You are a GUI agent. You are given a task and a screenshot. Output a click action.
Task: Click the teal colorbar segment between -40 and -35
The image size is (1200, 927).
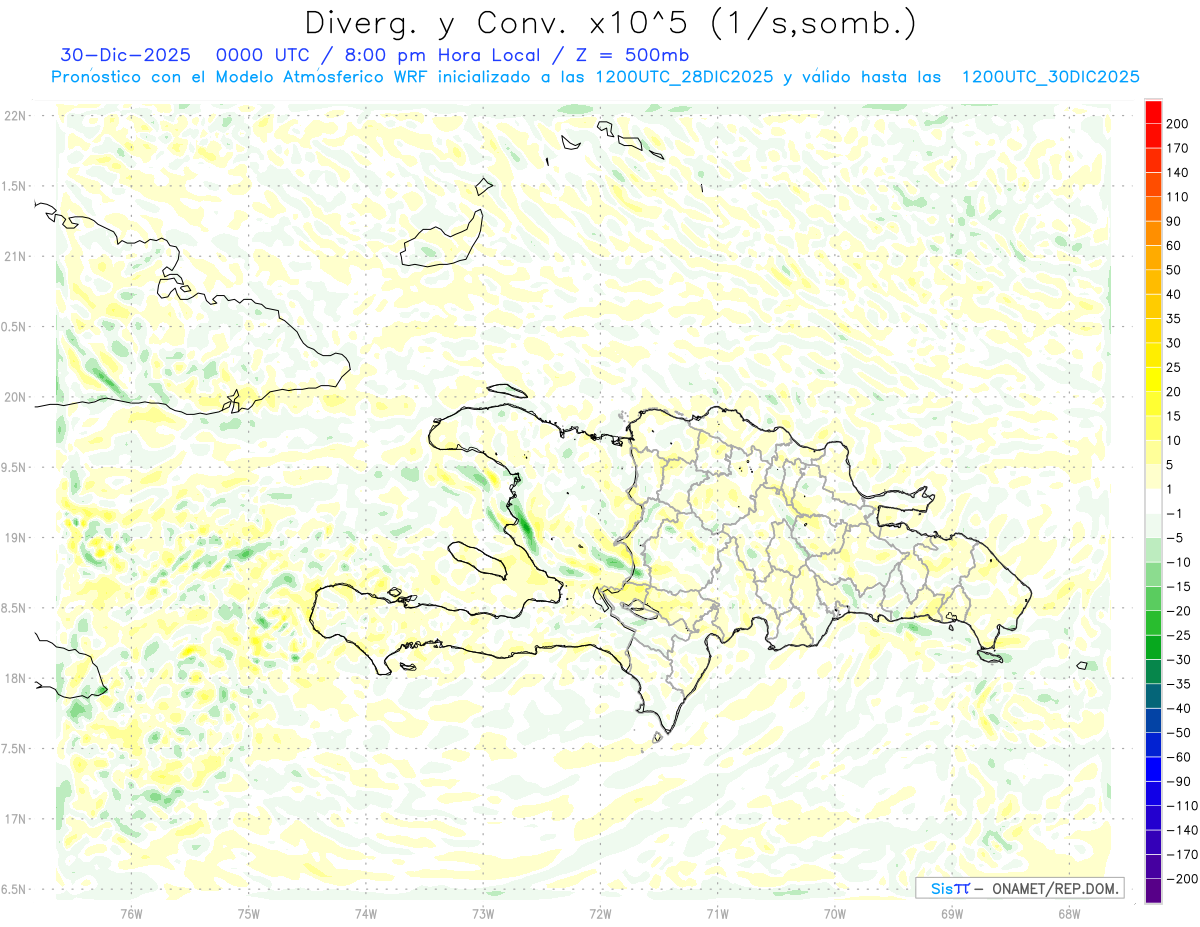[1153, 696]
